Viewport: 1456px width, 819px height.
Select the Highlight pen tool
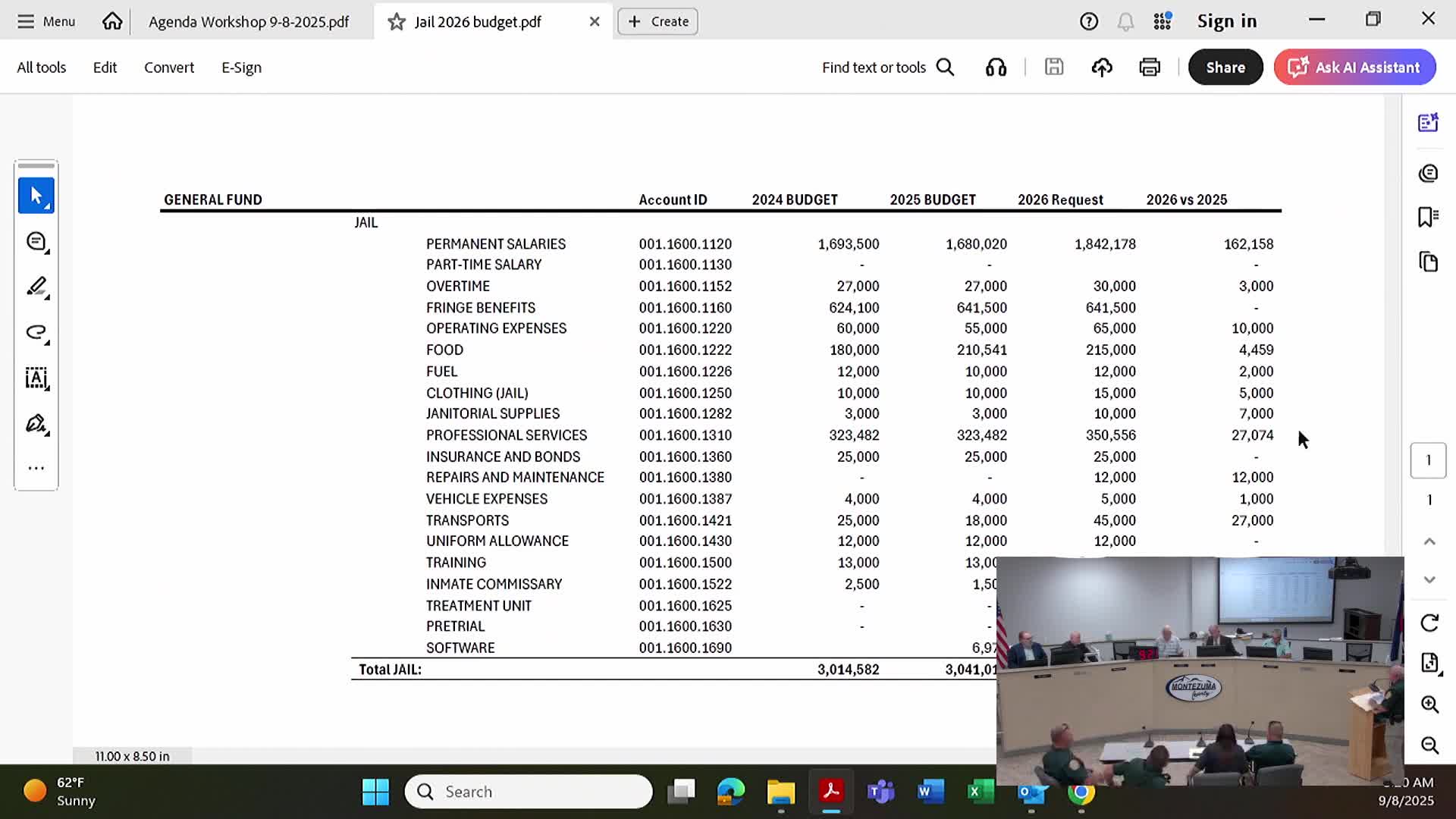(x=36, y=287)
